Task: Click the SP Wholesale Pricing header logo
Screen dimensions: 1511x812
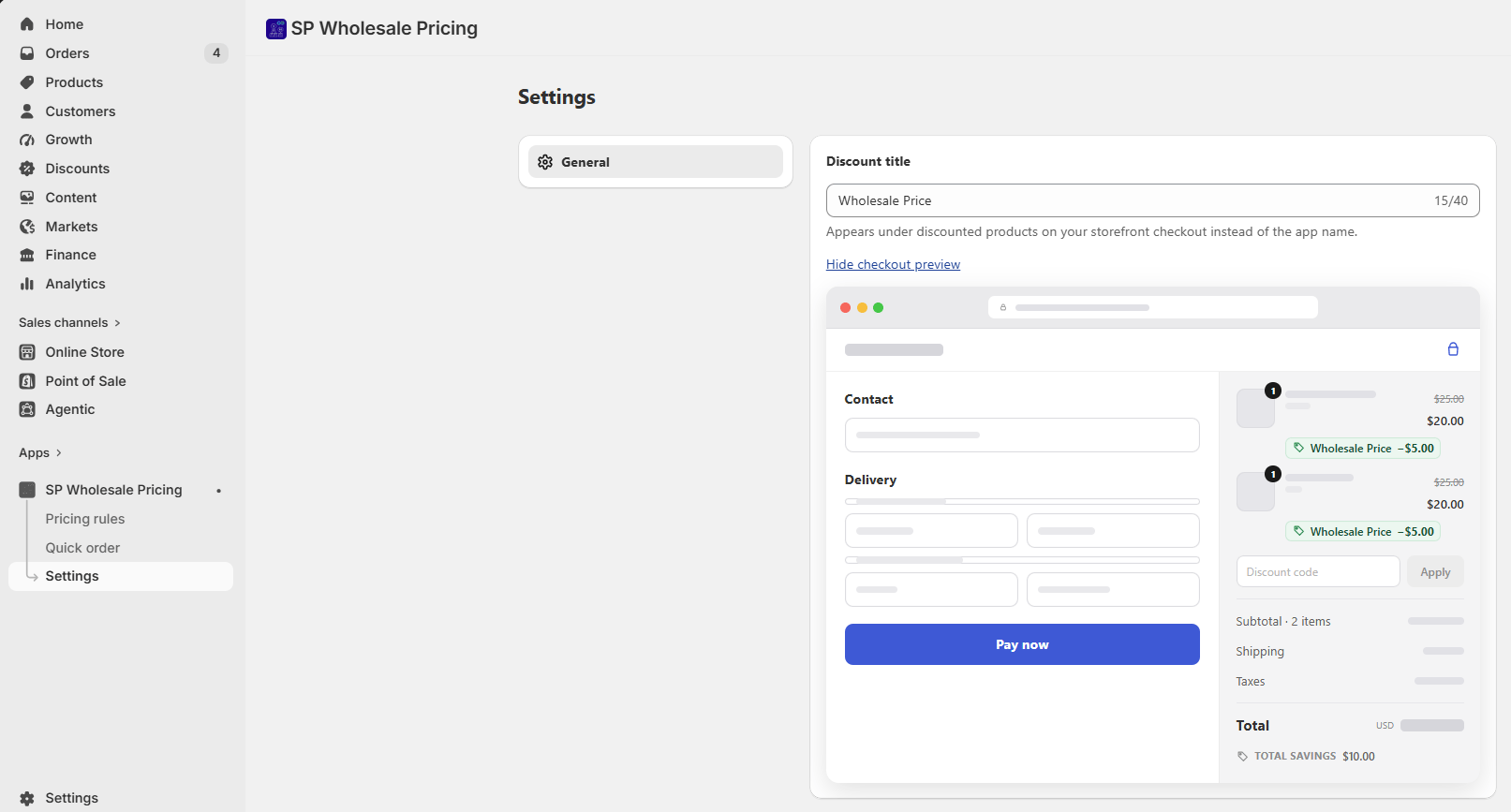Action: (276, 29)
